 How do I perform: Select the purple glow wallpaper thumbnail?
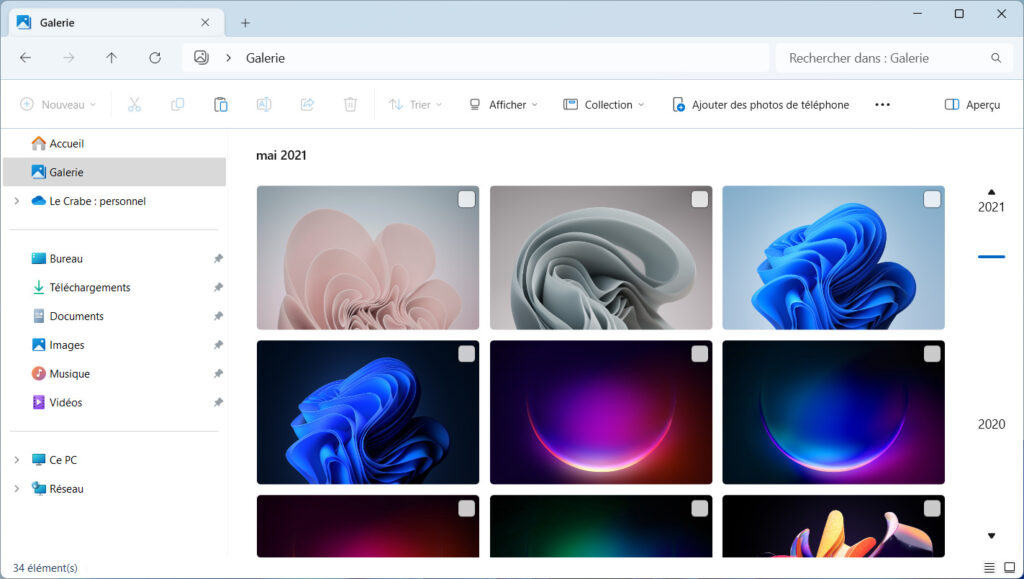[601, 412]
